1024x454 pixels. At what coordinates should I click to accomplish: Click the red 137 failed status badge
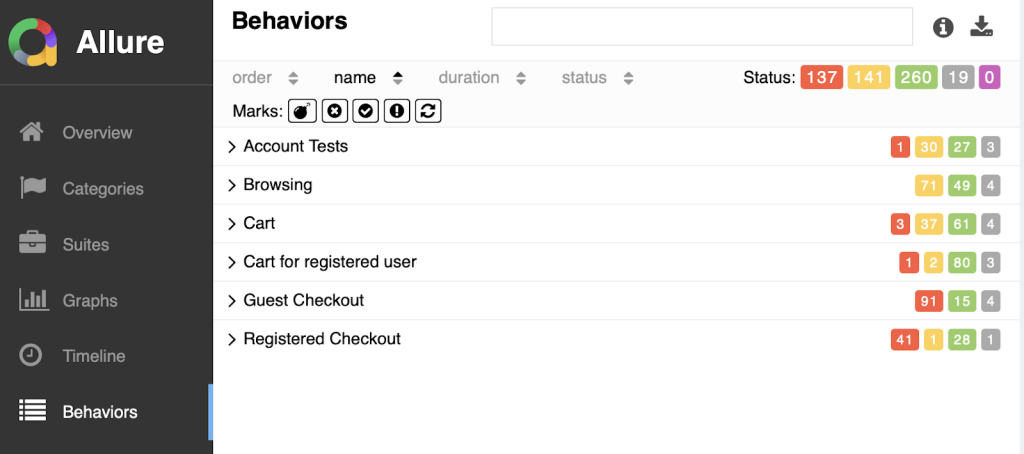pyautogui.click(x=821, y=78)
